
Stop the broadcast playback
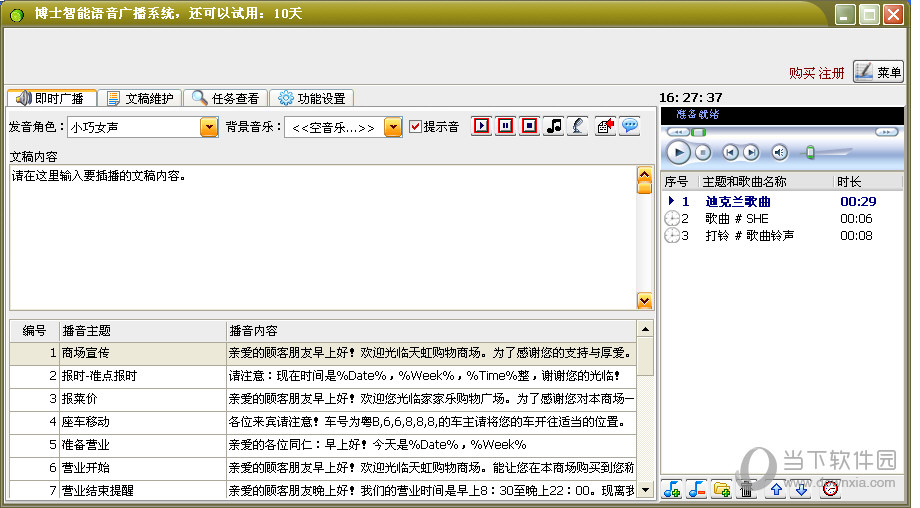pyautogui.click(x=529, y=126)
